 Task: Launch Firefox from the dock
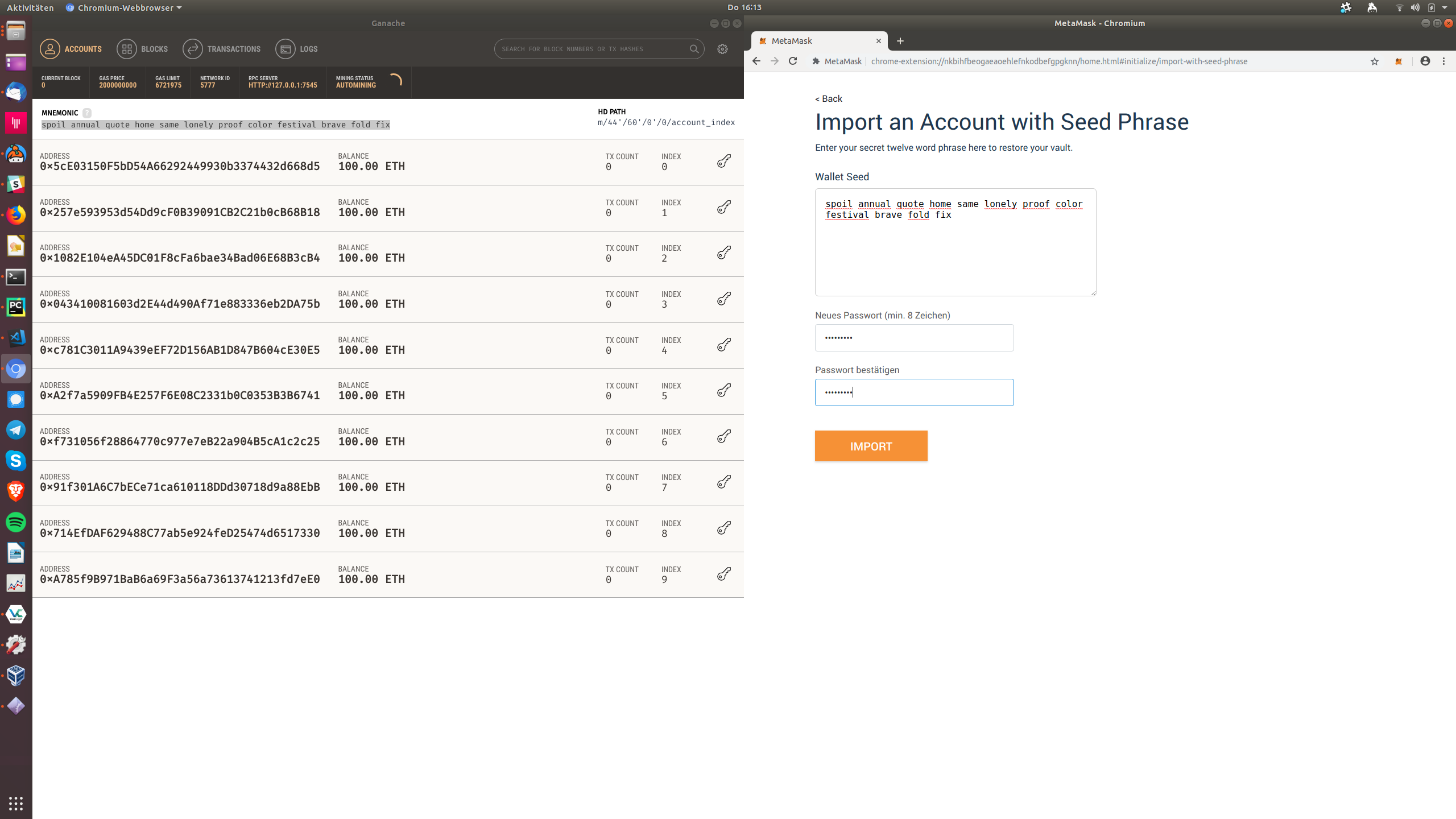[16, 215]
